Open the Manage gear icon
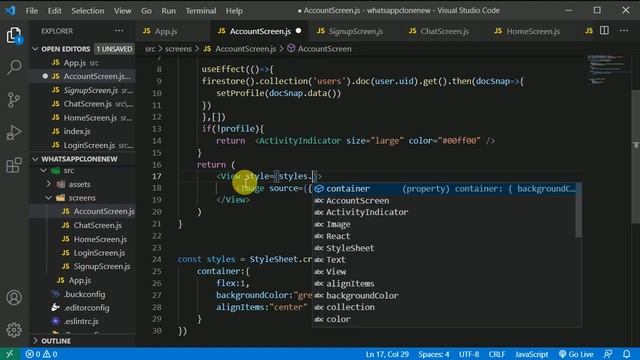This screenshot has height=360, width=640. (x=14, y=330)
